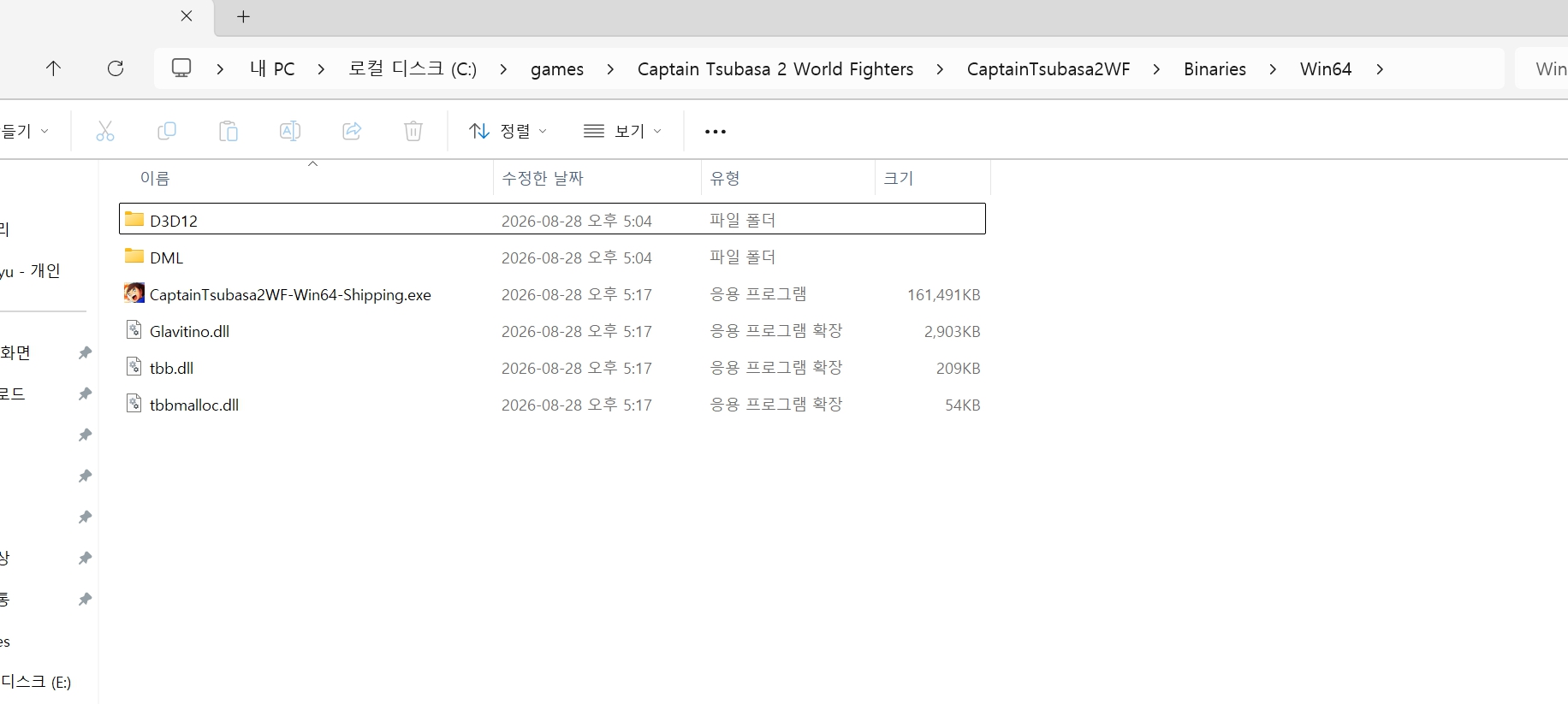Open the 보기 view dropdown
This screenshot has width=1568, height=704.
623,131
